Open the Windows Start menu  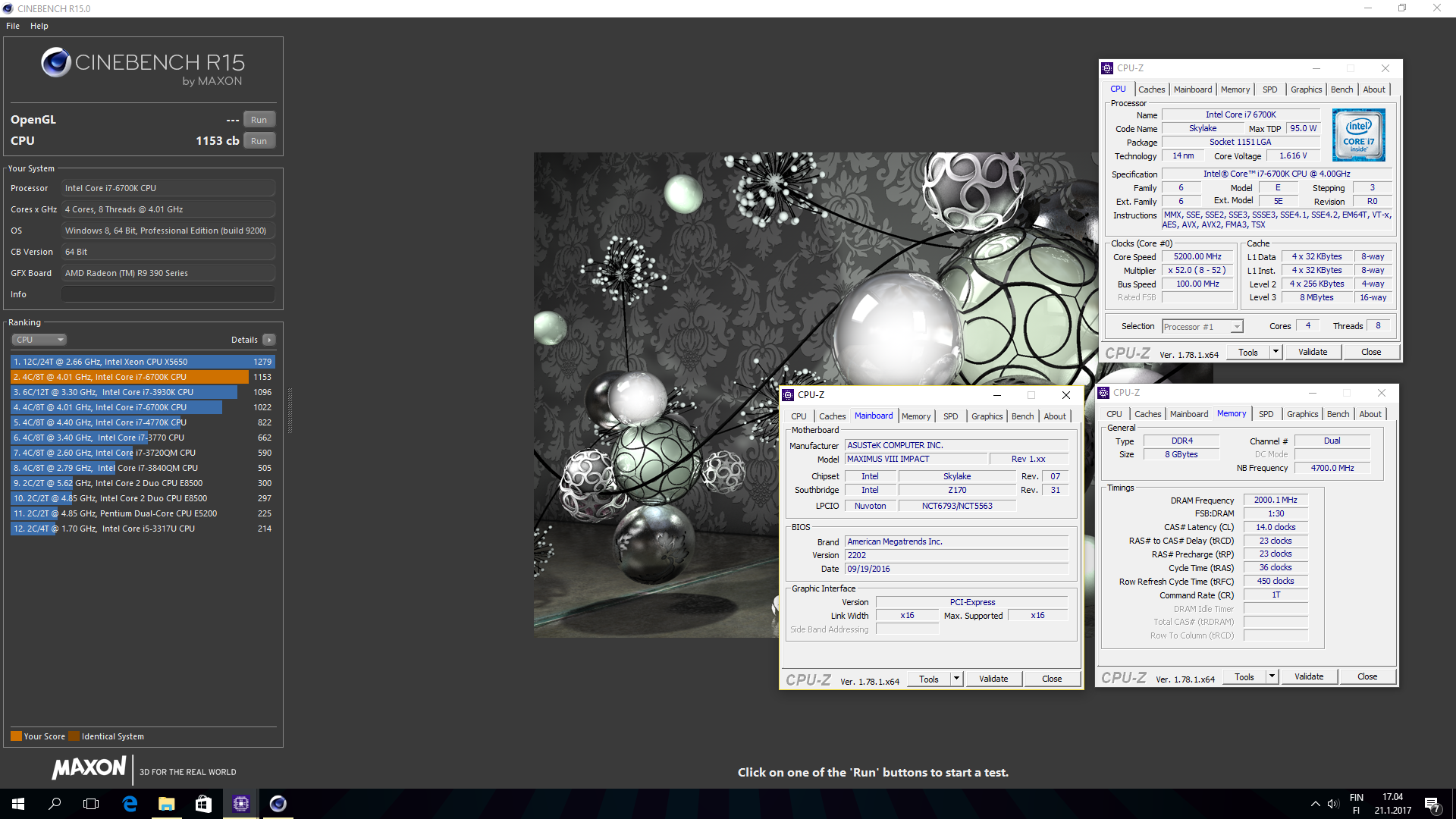(x=18, y=804)
